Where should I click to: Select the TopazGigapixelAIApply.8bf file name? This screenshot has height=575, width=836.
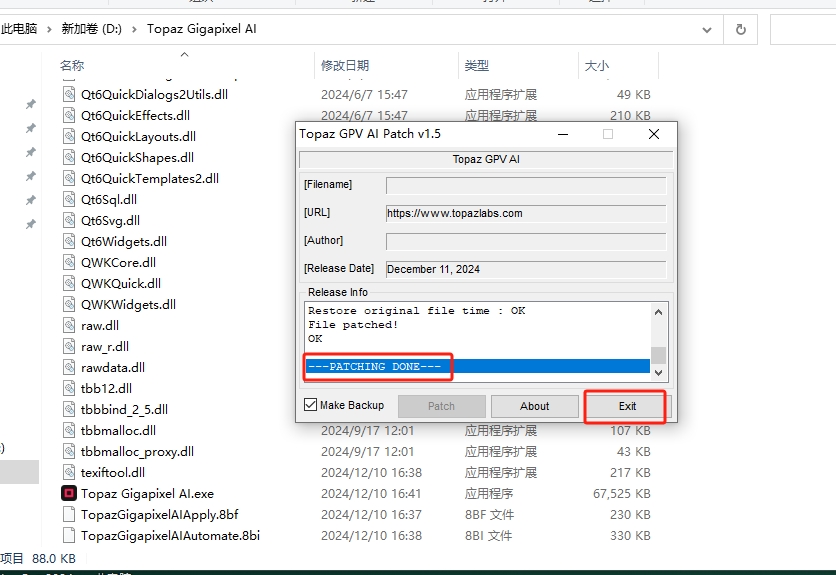tap(159, 515)
